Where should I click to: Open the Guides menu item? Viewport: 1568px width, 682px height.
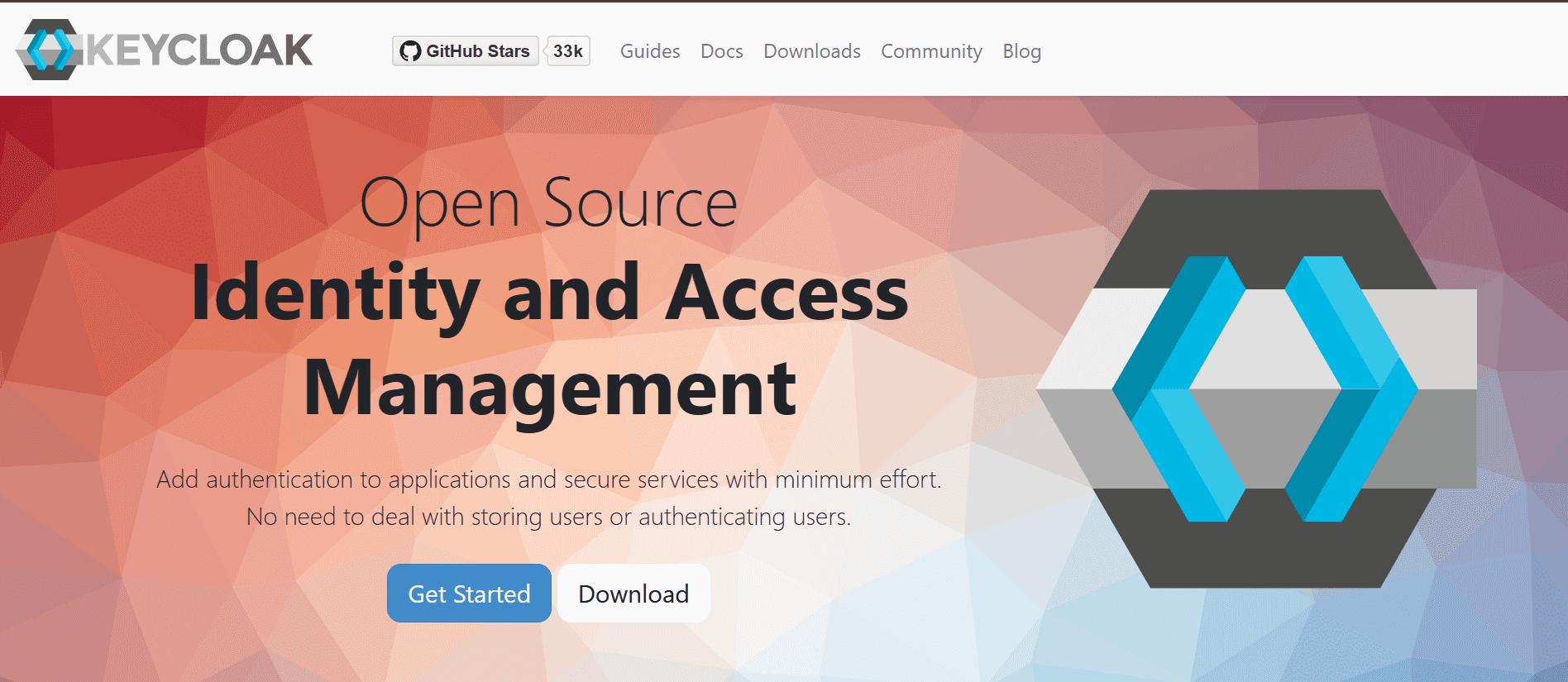click(649, 51)
